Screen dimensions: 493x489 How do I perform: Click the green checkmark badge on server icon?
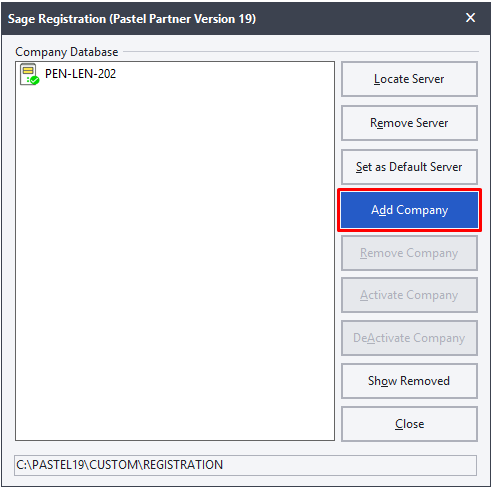(x=35, y=80)
